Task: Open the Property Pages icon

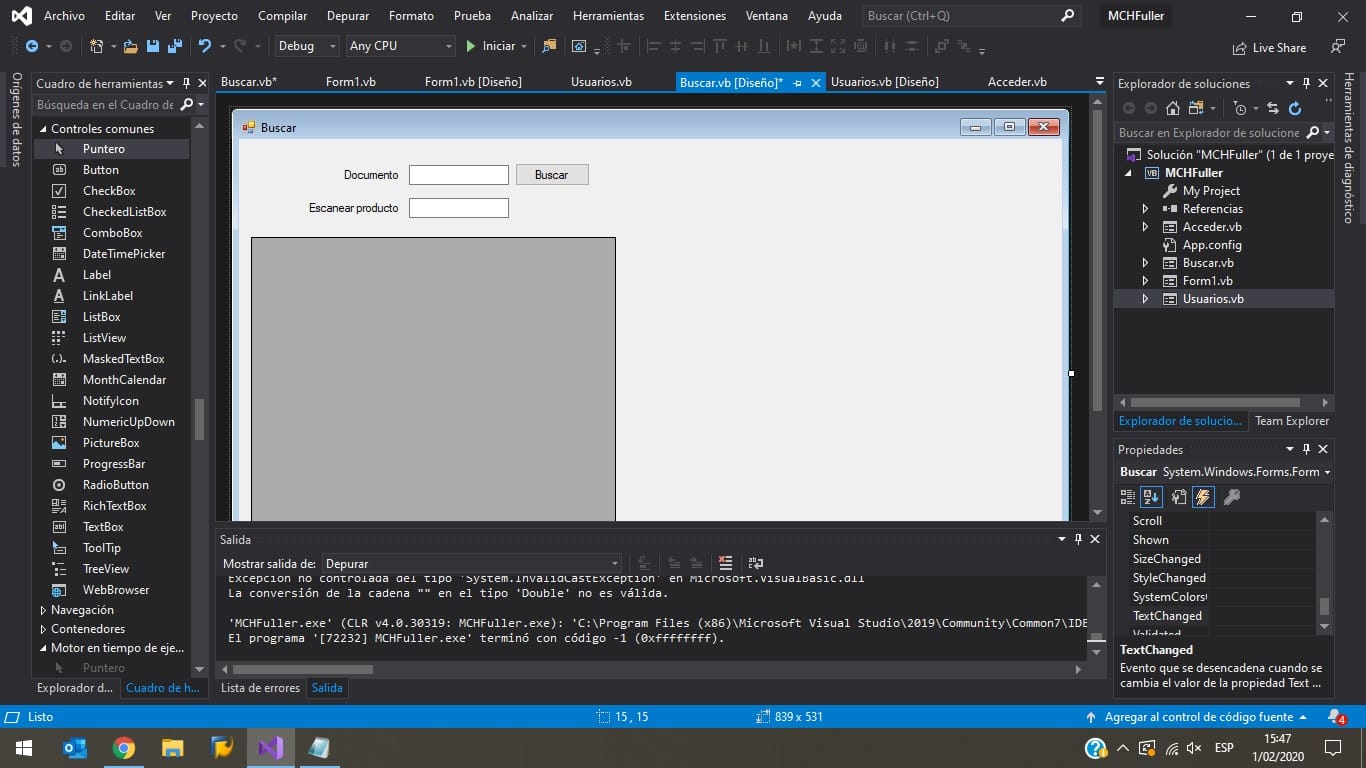Action: 1178,497
